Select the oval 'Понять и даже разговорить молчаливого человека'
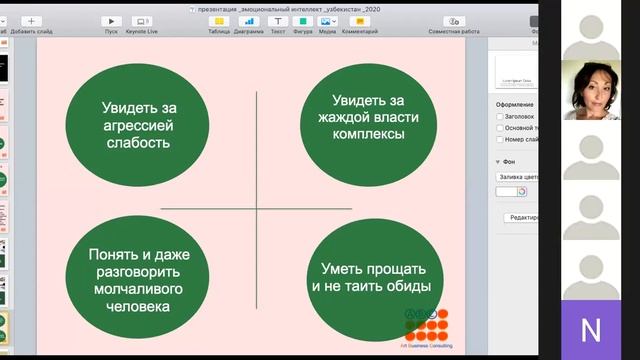Image resolution: width=640 pixels, height=360 pixels. 138,277
